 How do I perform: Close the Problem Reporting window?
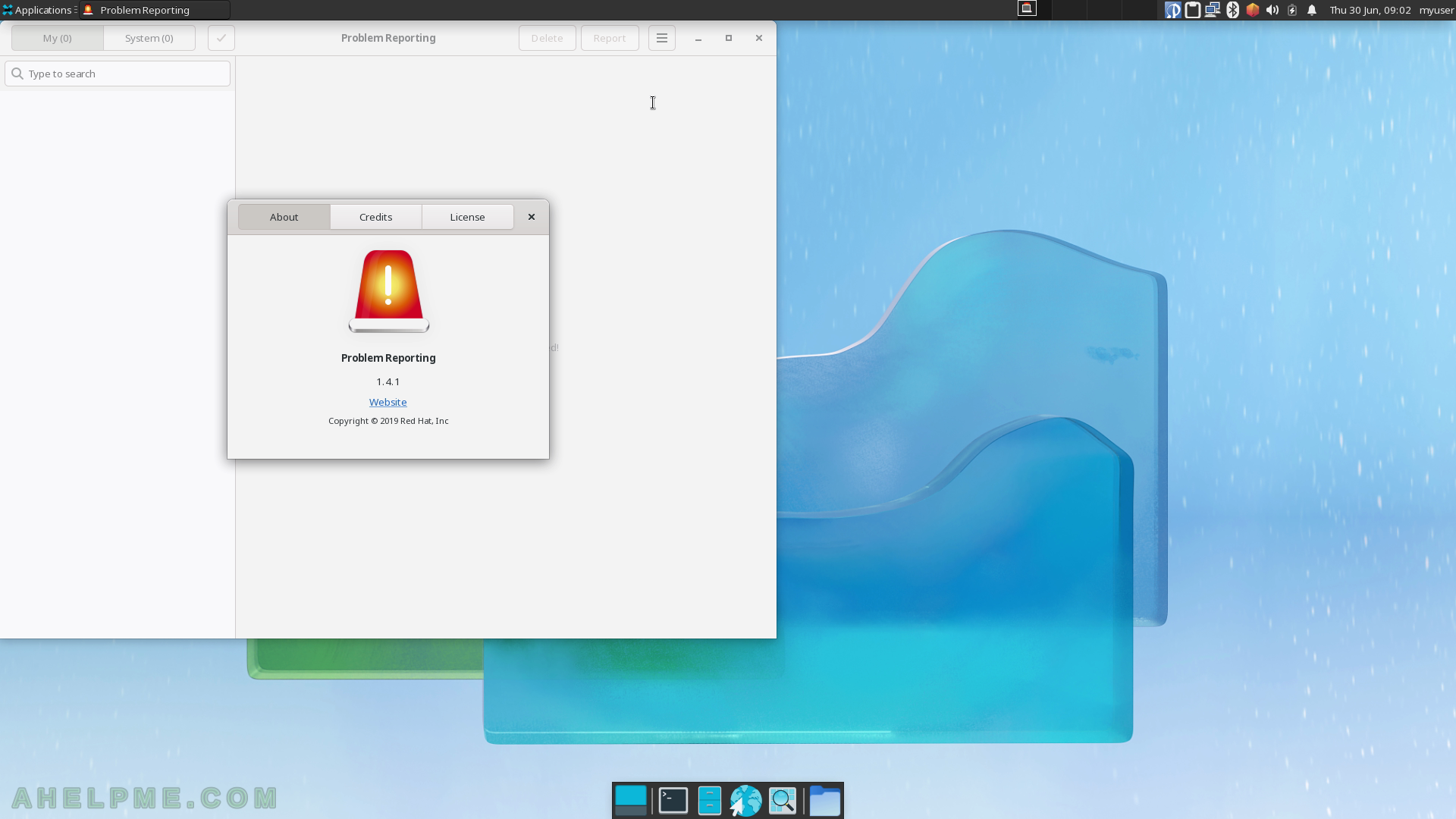(x=759, y=38)
